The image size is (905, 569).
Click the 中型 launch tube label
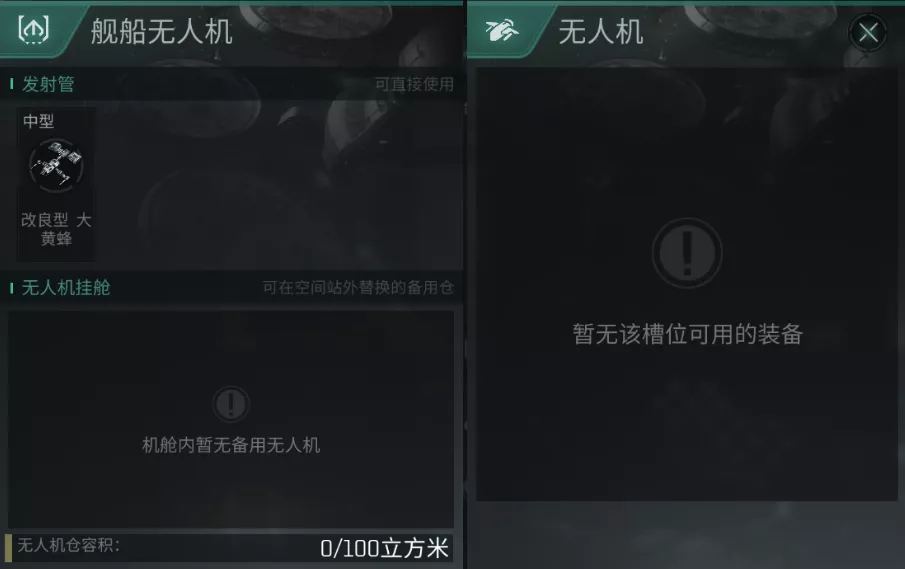(39, 121)
